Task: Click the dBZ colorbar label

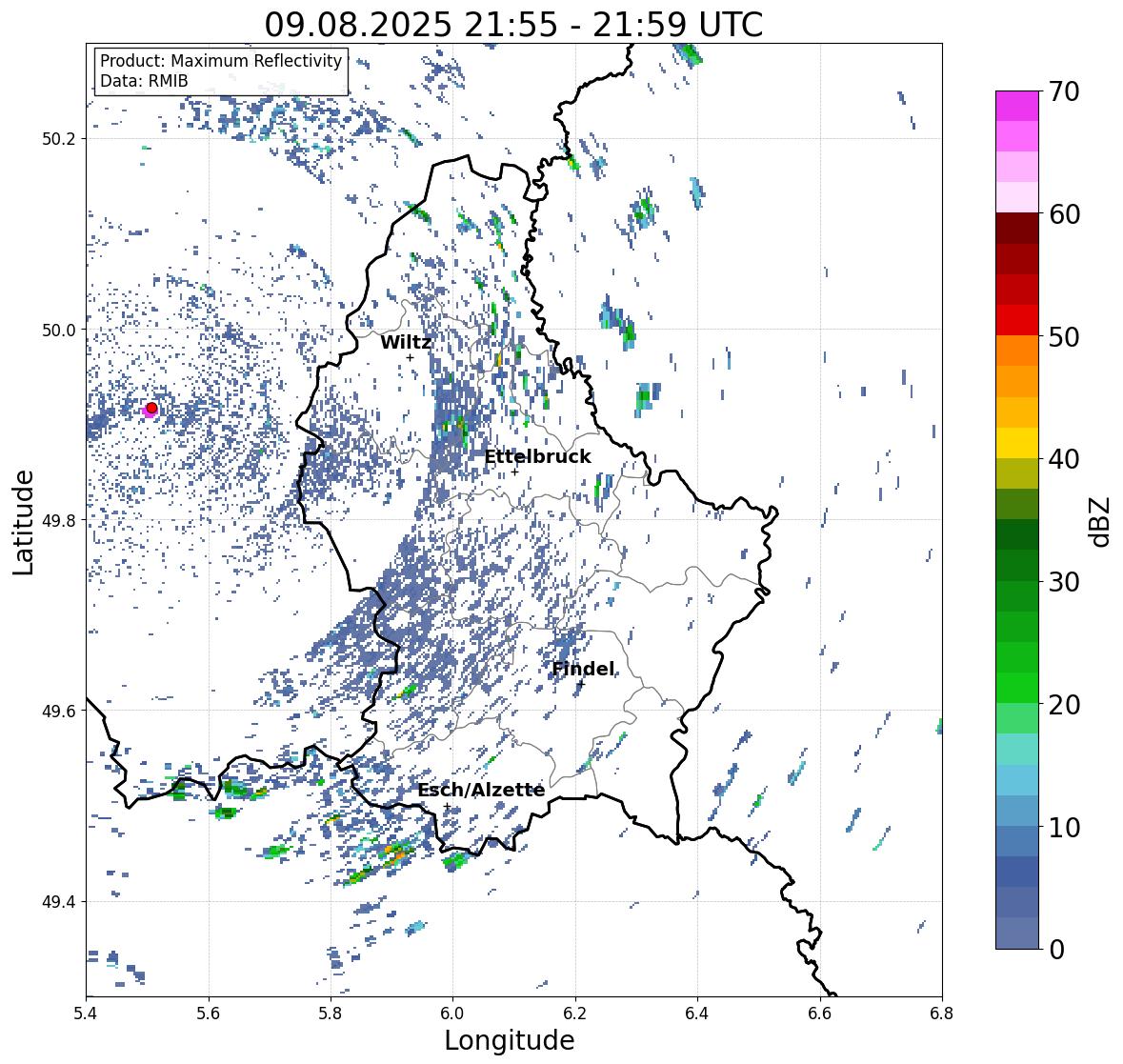Action: point(1101,521)
